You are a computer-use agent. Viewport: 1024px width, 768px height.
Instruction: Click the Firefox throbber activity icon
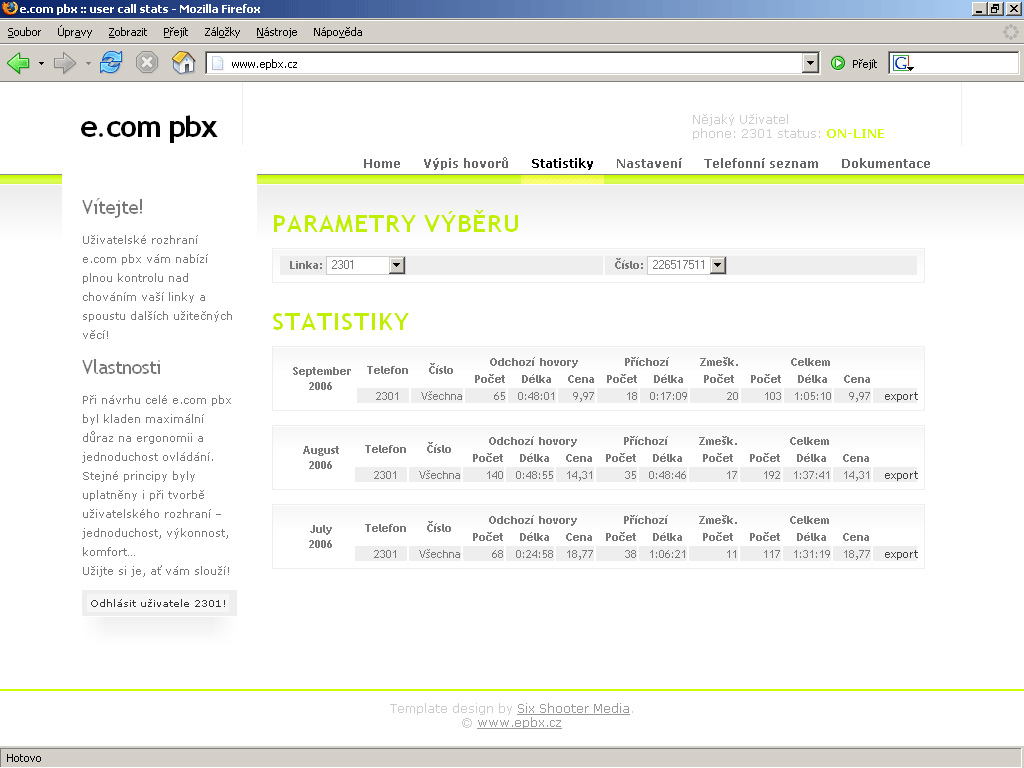(x=1011, y=32)
